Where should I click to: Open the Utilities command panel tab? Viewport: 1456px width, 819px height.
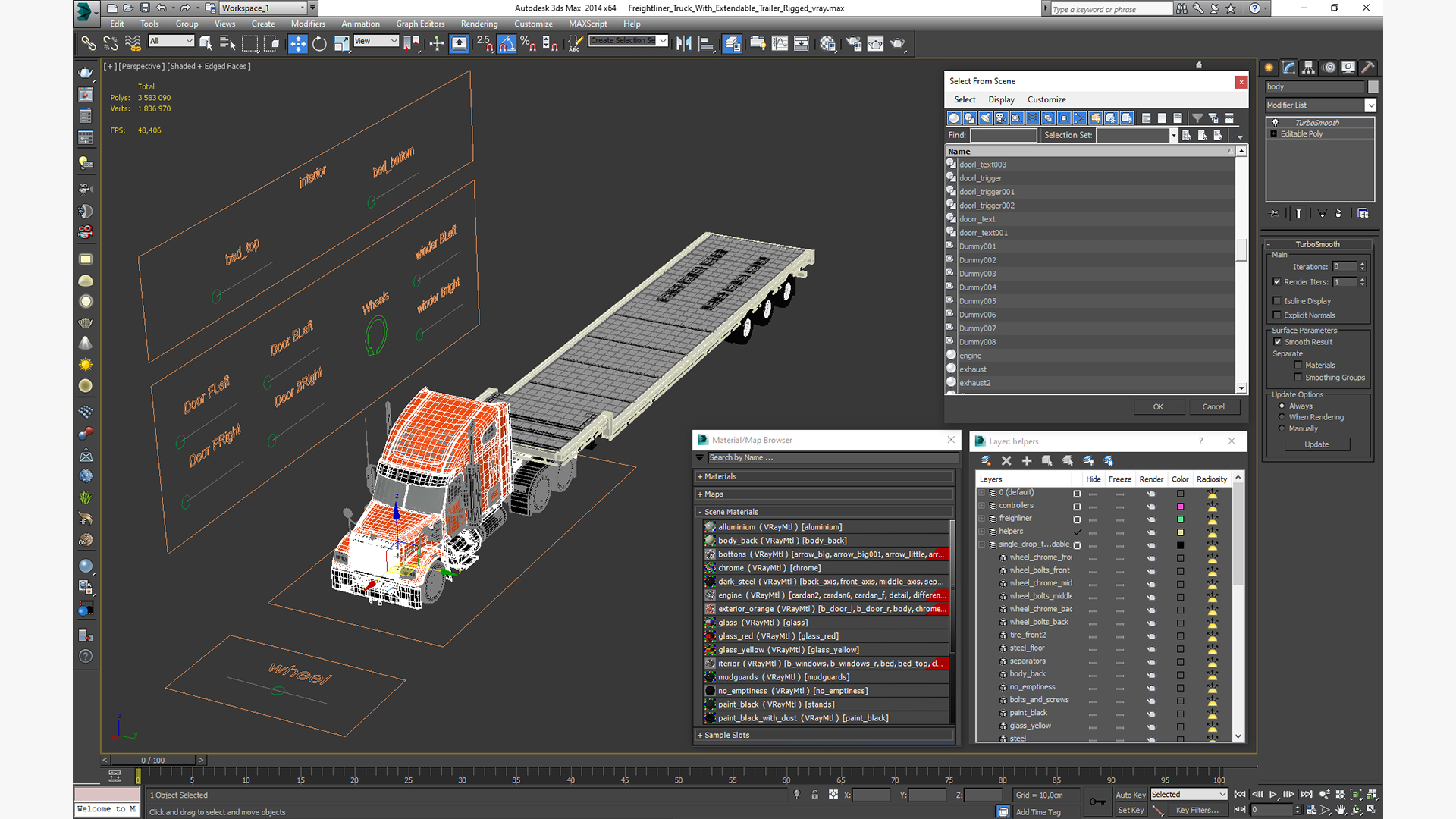pos(1368,67)
